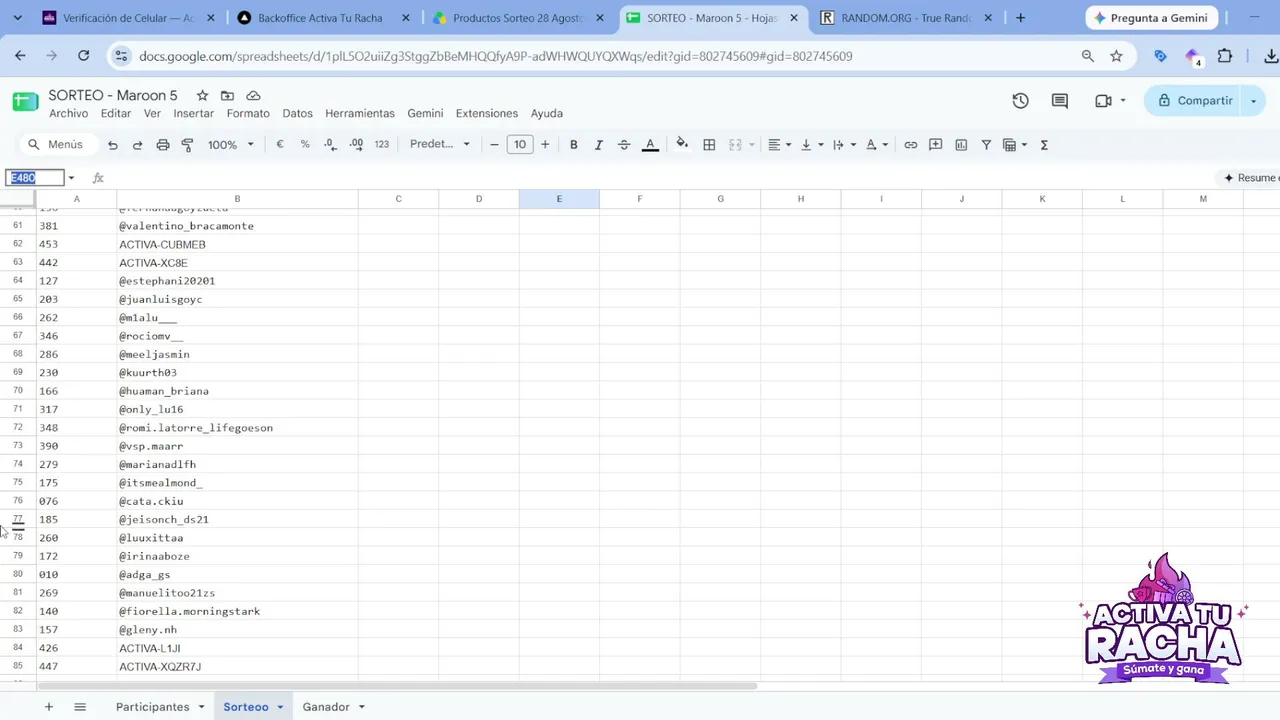Open horizontal align dropdown
This screenshot has width=1280, height=720.
[779, 145]
